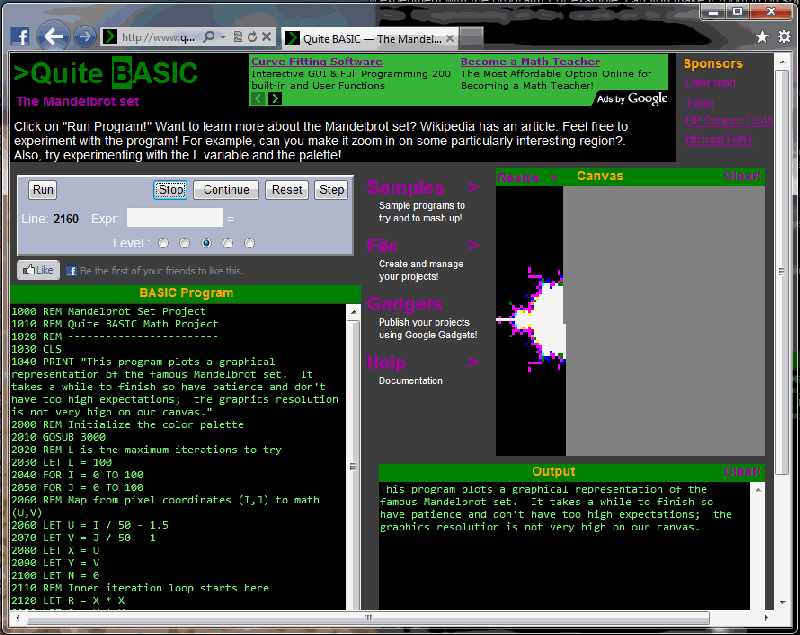
Task: Close the Quite BASIC browser tab
Action: click(x=449, y=38)
